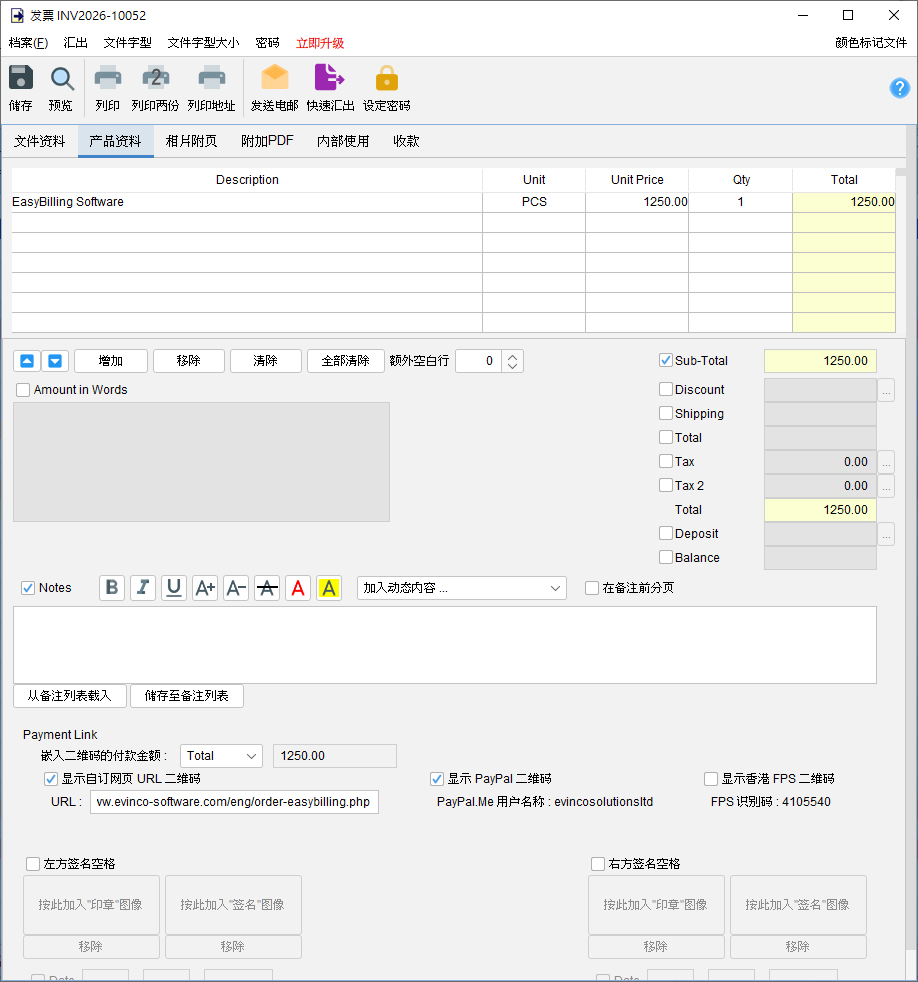Toggle the Notes checkbox

coord(28,587)
